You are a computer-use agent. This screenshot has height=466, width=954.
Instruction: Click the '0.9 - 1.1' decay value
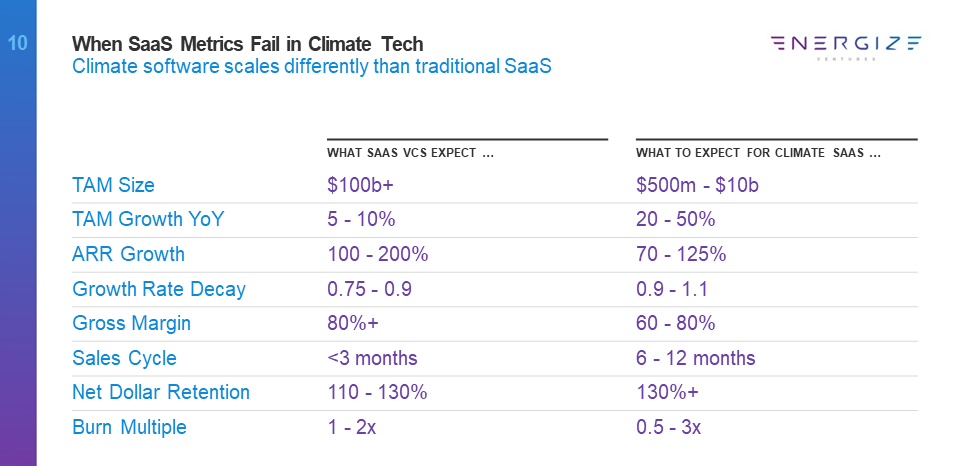[669, 290]
